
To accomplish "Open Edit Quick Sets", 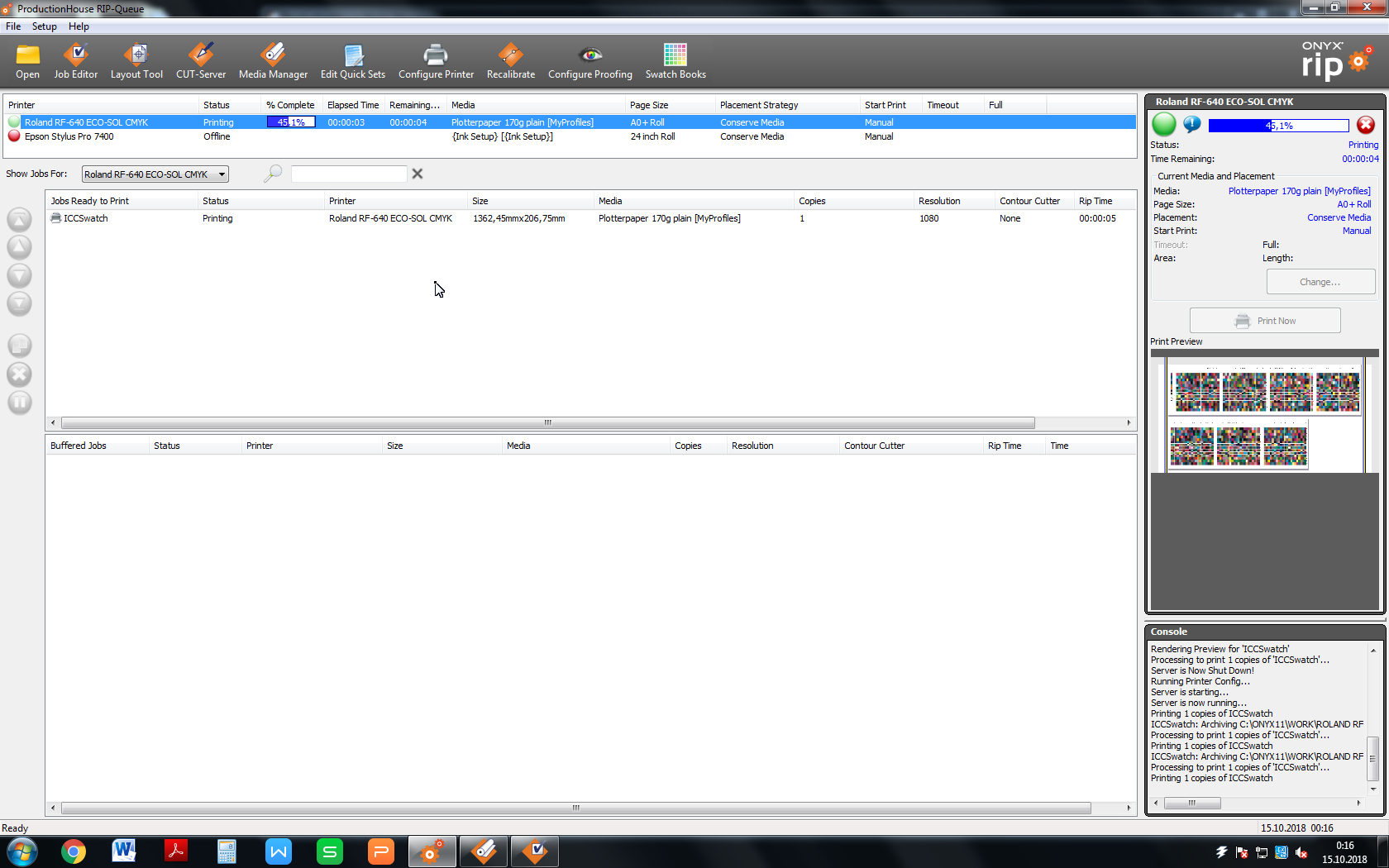I will click(x=353, y=62).
